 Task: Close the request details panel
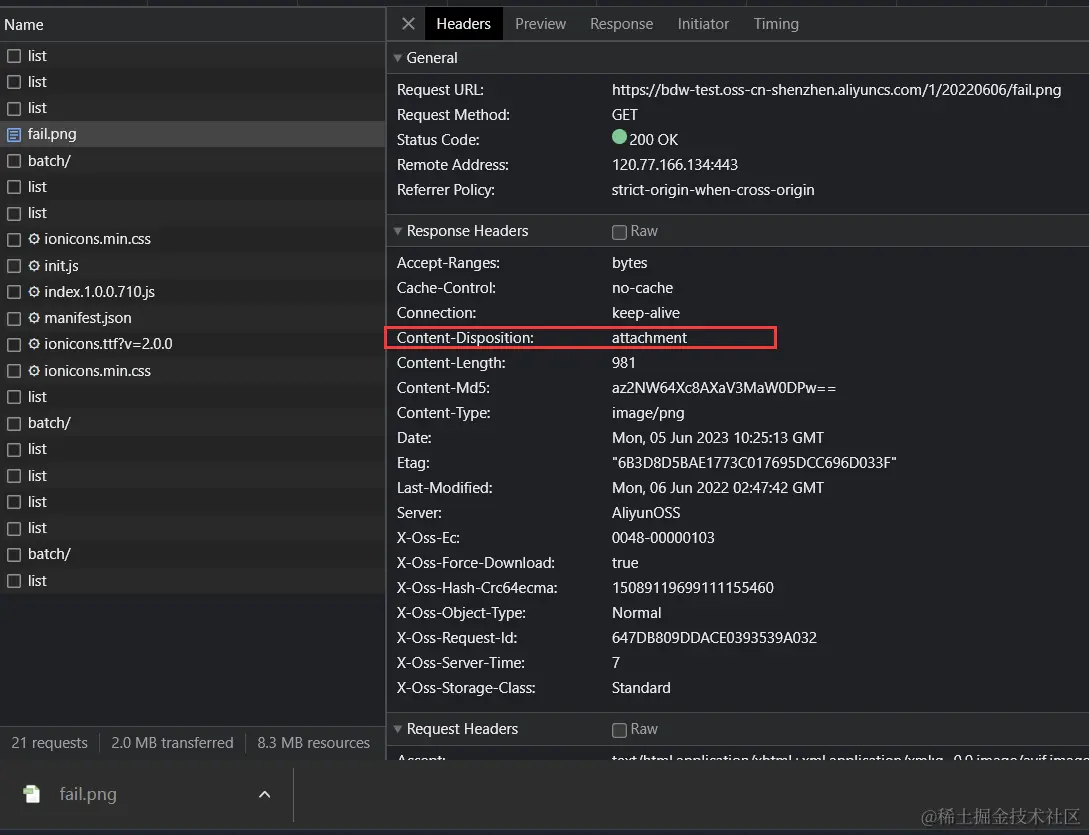pyautogui.click(x=408, y=24)
